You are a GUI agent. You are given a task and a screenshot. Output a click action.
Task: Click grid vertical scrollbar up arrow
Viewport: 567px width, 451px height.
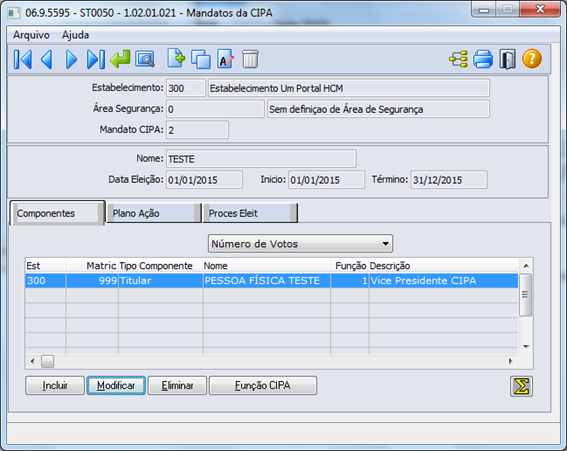526,266
